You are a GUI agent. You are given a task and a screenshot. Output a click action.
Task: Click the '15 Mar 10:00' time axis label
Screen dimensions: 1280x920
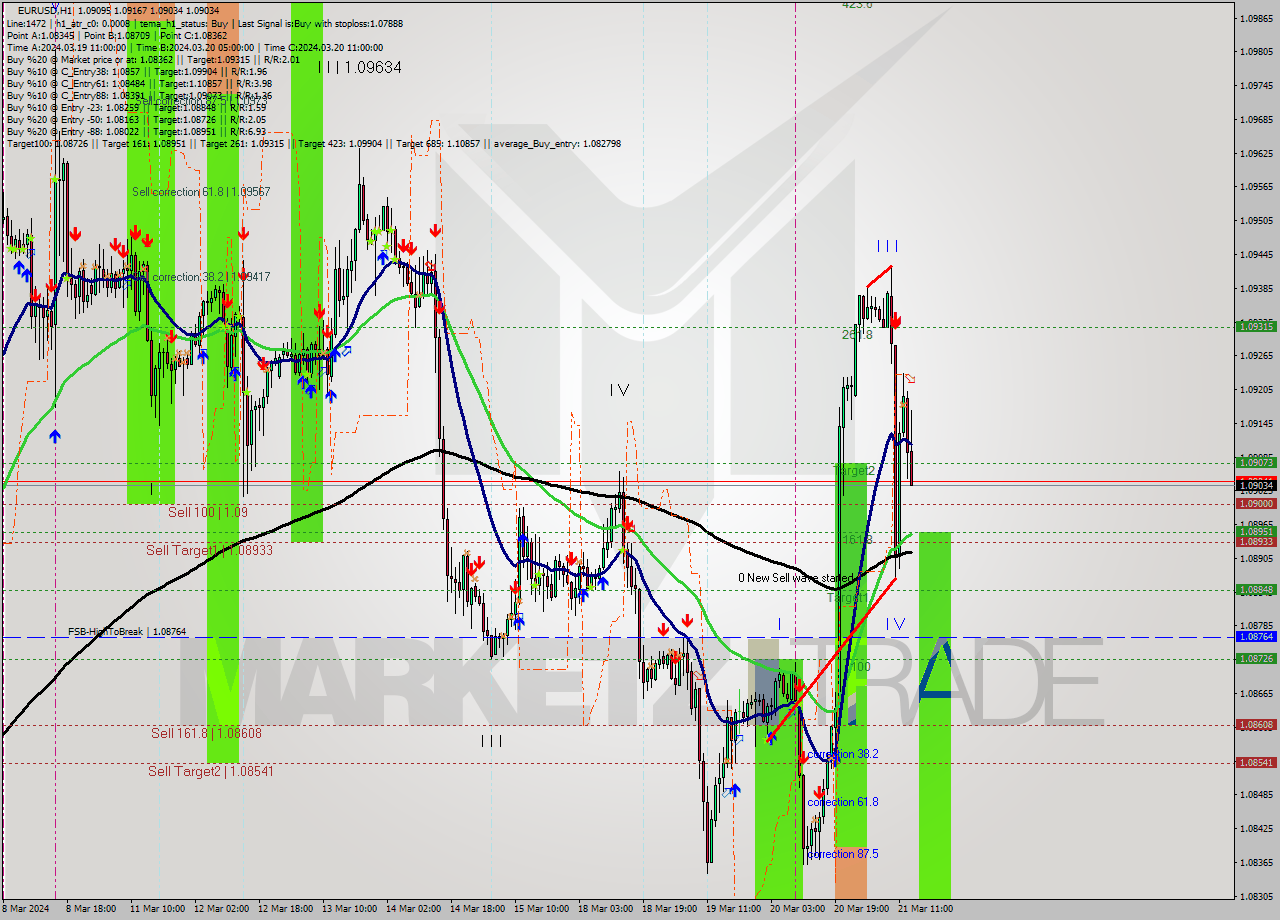541,909
